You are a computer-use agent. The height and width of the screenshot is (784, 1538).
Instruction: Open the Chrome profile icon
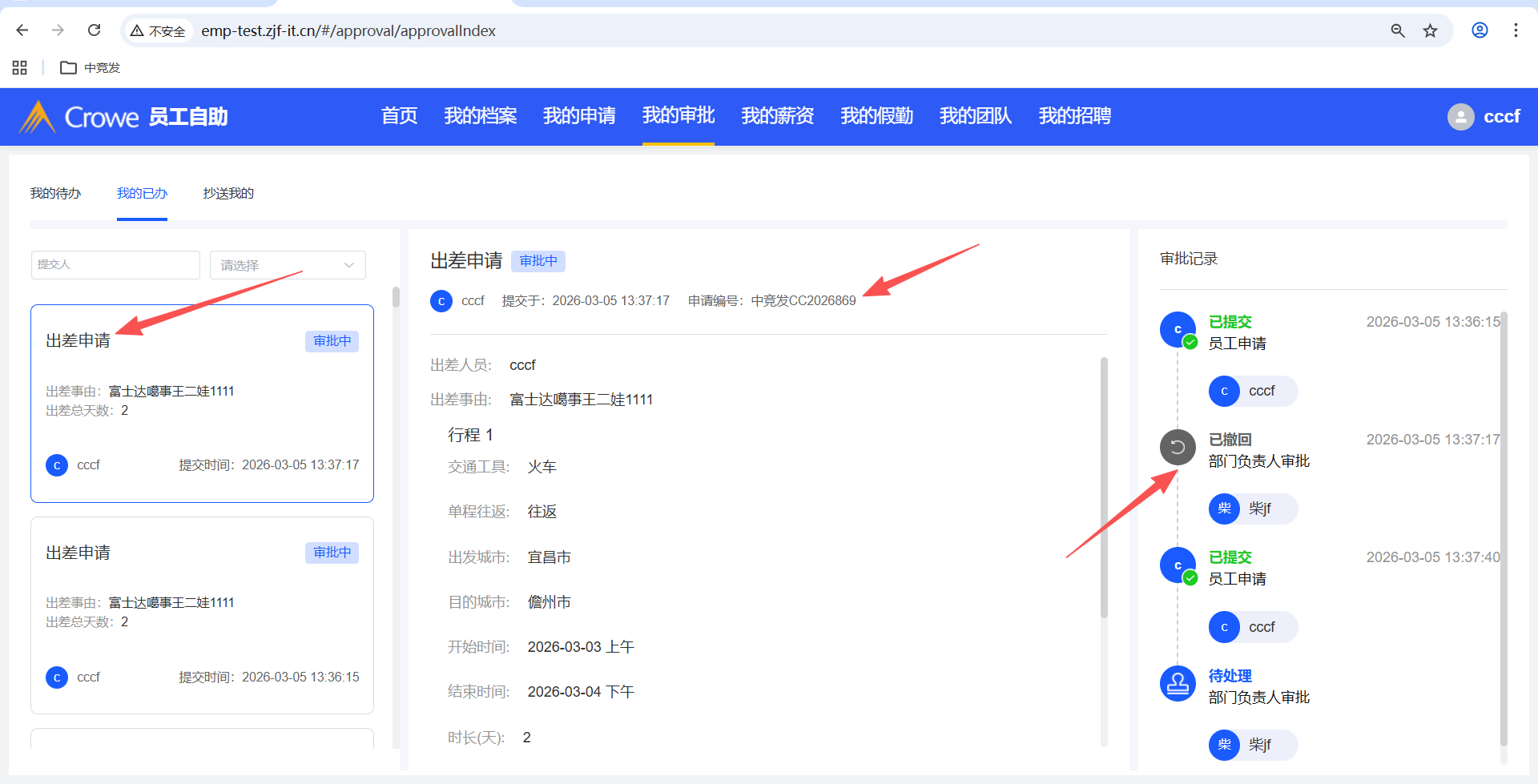pos(1480,30)
